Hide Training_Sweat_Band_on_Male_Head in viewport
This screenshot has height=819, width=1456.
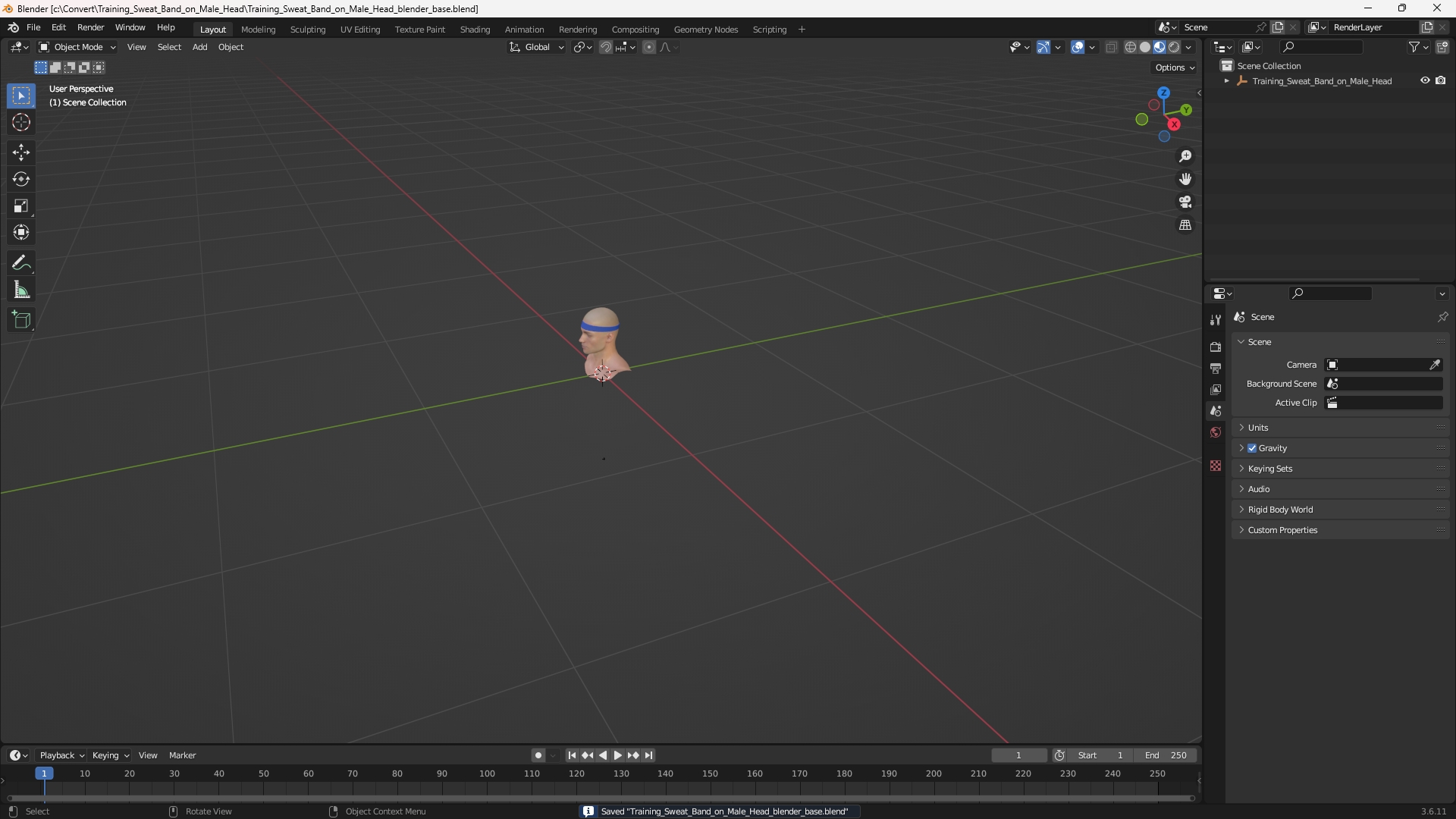pyautogui.click(x=1425, y=81)
